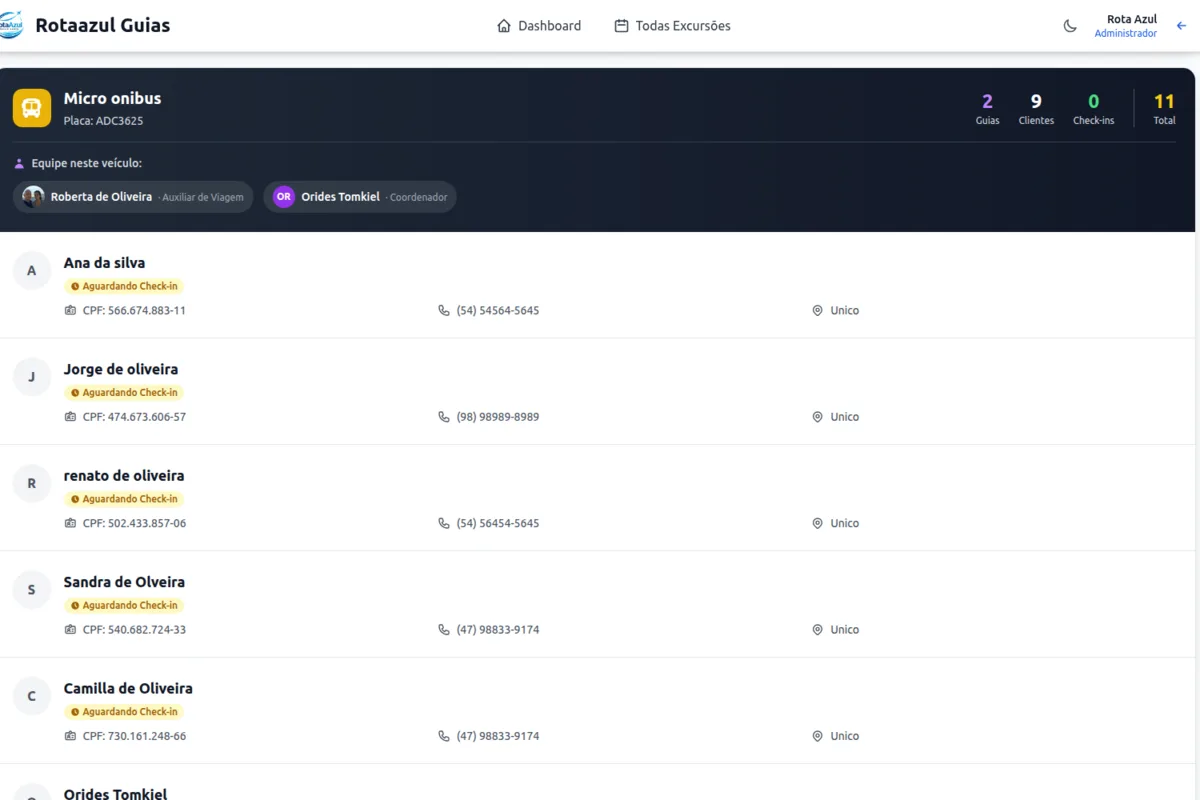Click the ID card icon next to CPF 540.682.724-33

click(x=70, y=630)
